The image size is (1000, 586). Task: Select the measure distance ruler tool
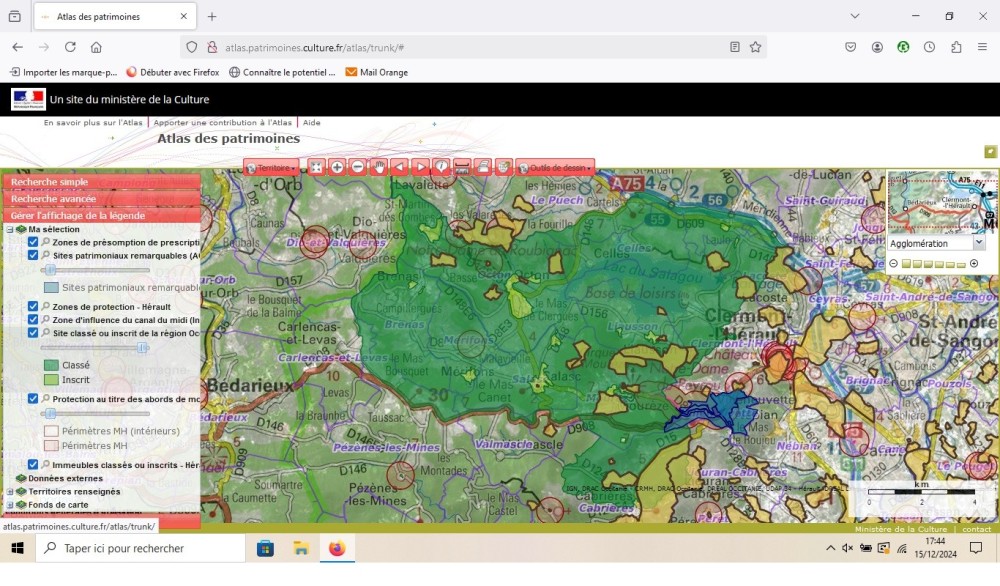pos(462,167)
